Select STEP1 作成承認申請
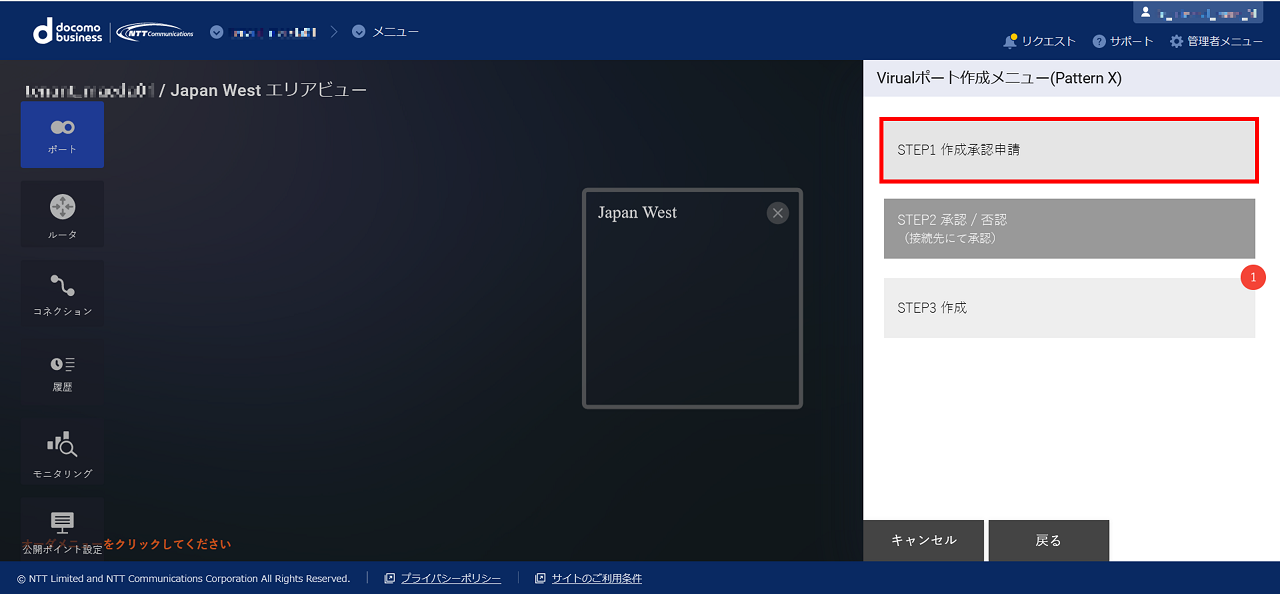The height and width of the screenshot is (594, 1280). (1069, 150)
